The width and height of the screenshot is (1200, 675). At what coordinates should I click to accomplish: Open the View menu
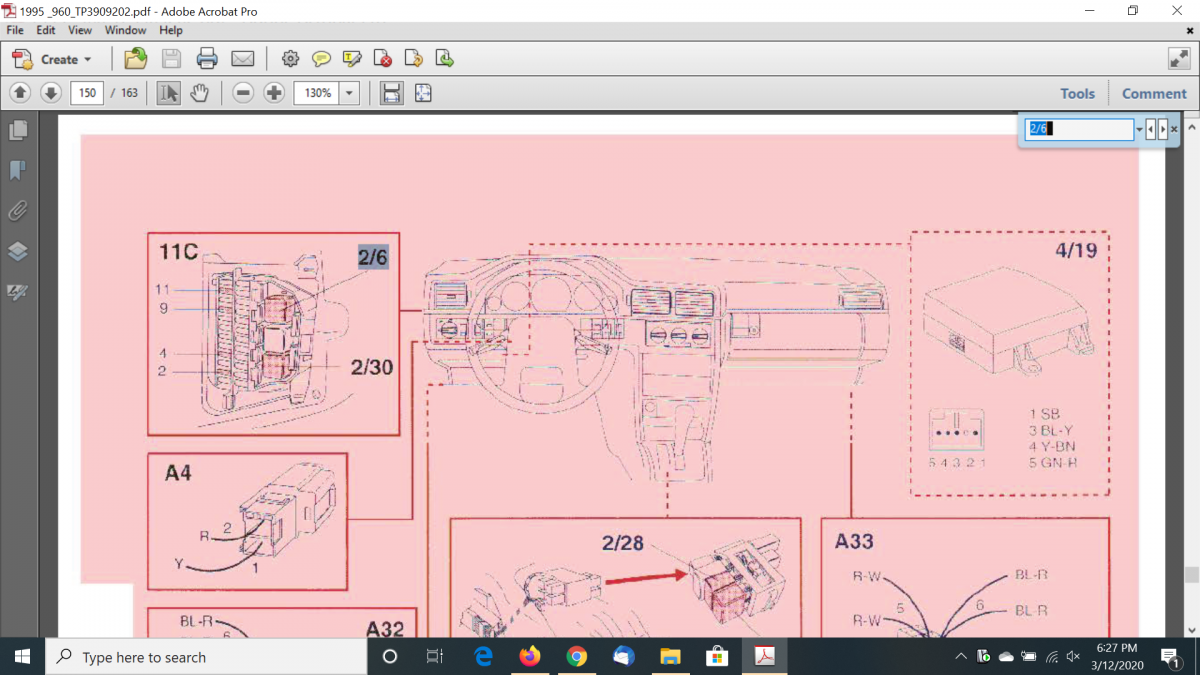coord(80,30)
